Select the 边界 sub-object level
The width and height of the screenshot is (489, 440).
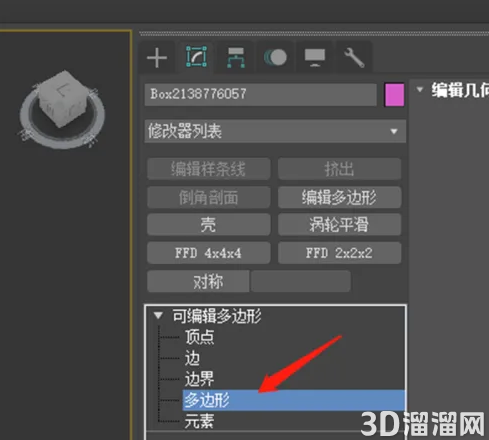point(199,379)
